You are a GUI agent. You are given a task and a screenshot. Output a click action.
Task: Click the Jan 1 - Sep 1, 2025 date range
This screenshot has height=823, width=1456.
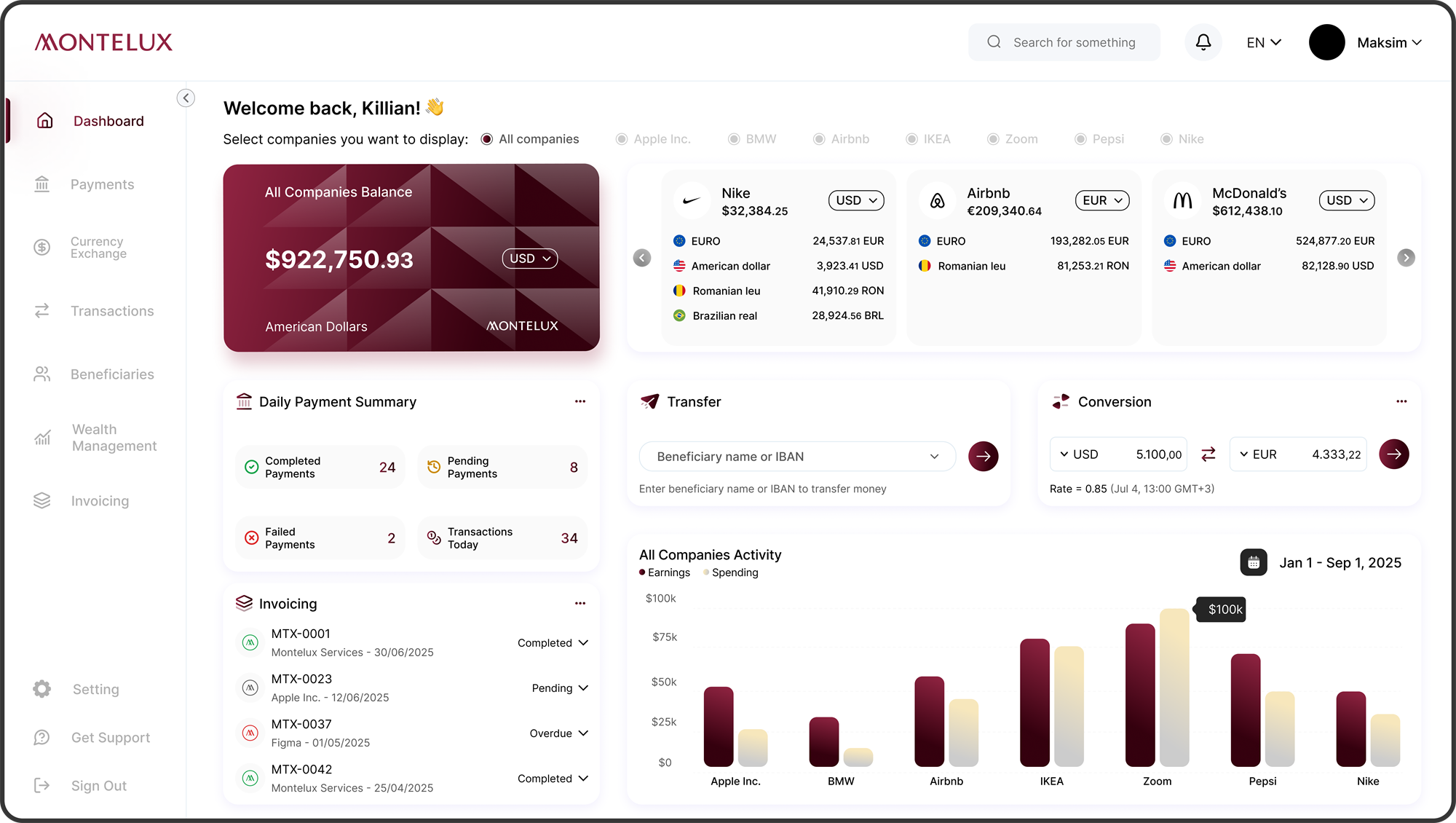(x=1340, y=562)
